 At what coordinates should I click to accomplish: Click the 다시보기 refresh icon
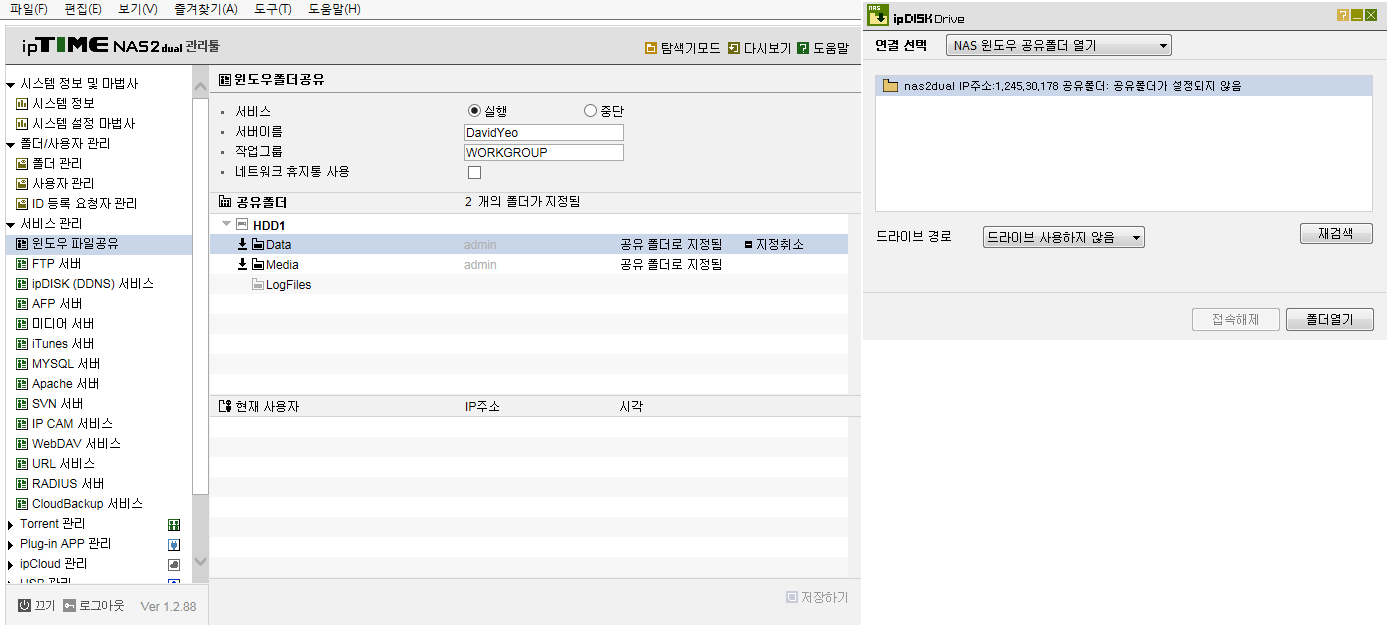point(734,48)
